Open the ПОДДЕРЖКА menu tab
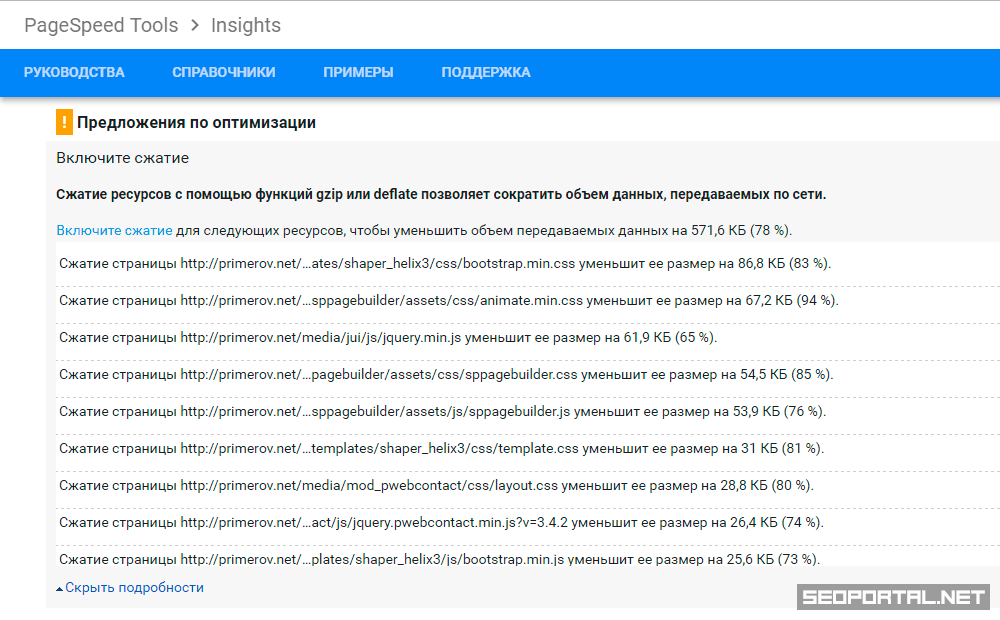 [x=485, y=72]
